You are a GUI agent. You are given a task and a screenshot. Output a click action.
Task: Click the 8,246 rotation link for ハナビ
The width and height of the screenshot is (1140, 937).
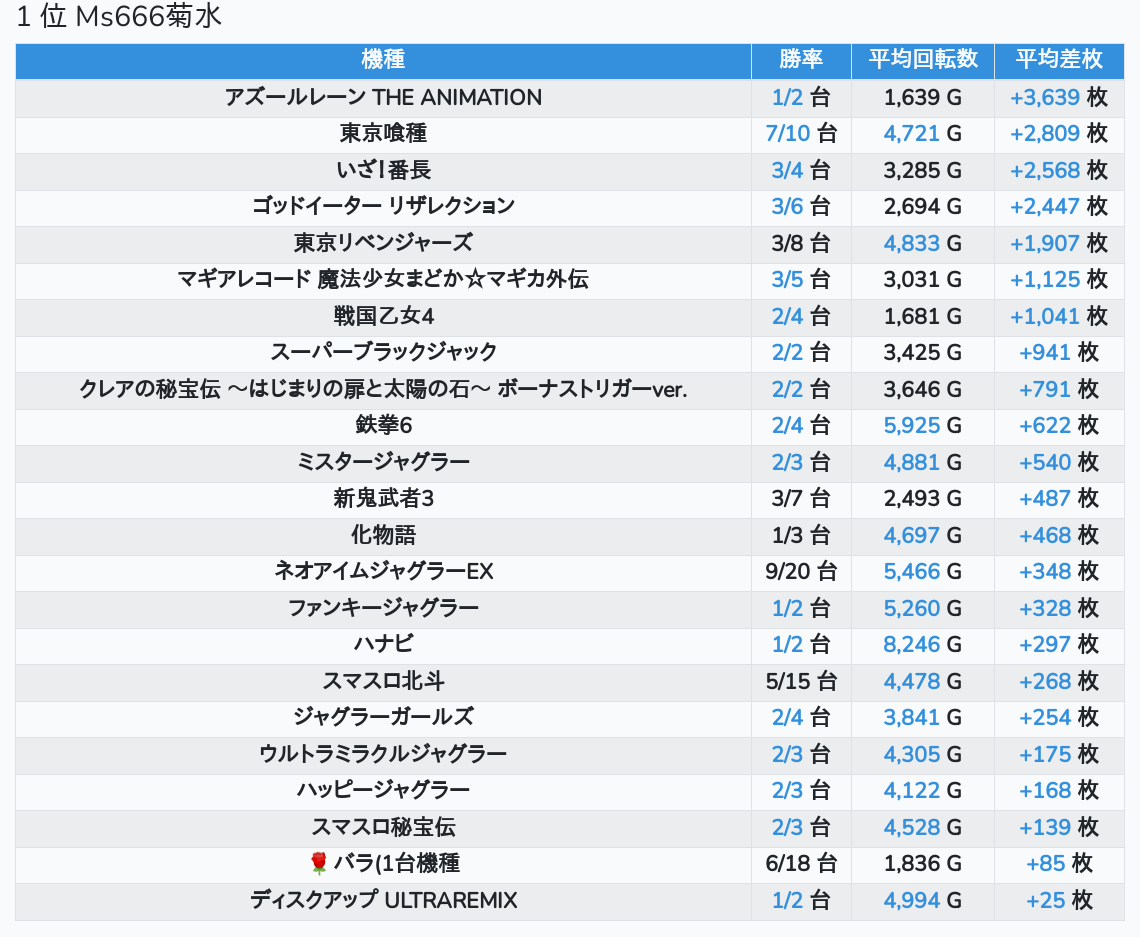[x=911, y=644]
